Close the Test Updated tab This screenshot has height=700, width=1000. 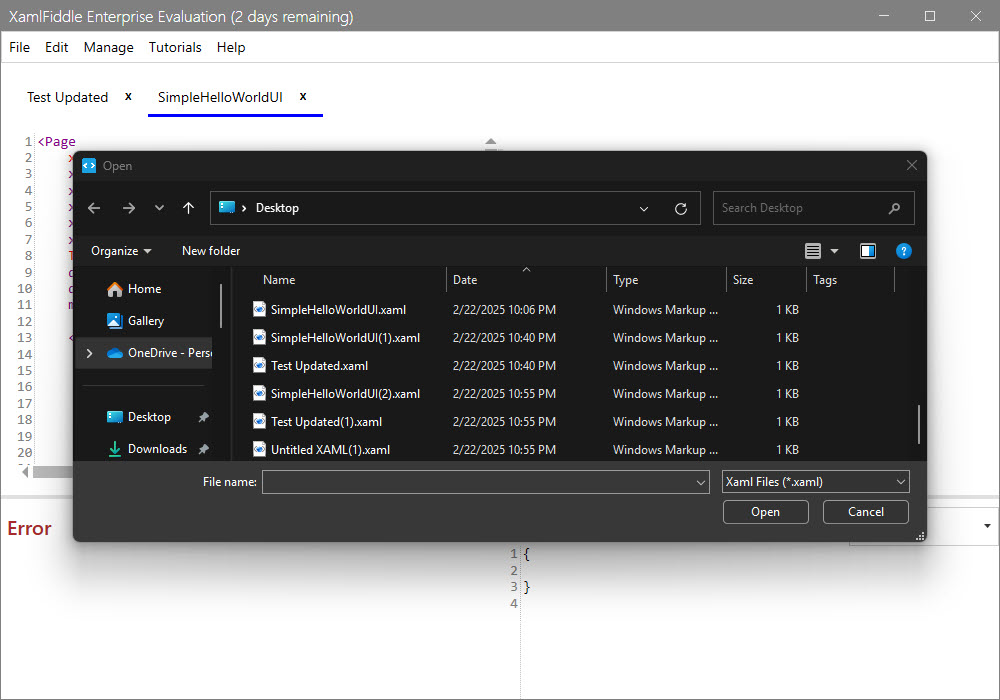(x=128, y=96)
